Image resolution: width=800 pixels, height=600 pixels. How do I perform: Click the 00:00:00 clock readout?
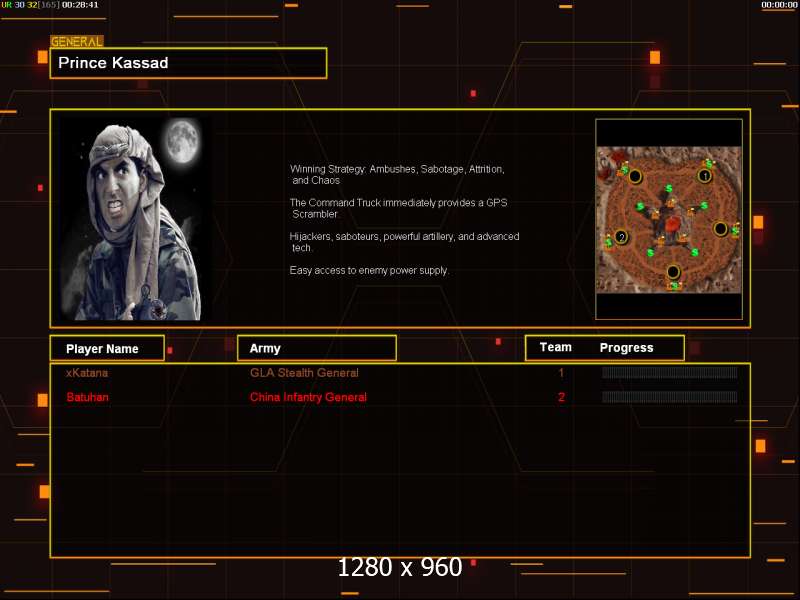pyautogui.click(x=779, y=5)
